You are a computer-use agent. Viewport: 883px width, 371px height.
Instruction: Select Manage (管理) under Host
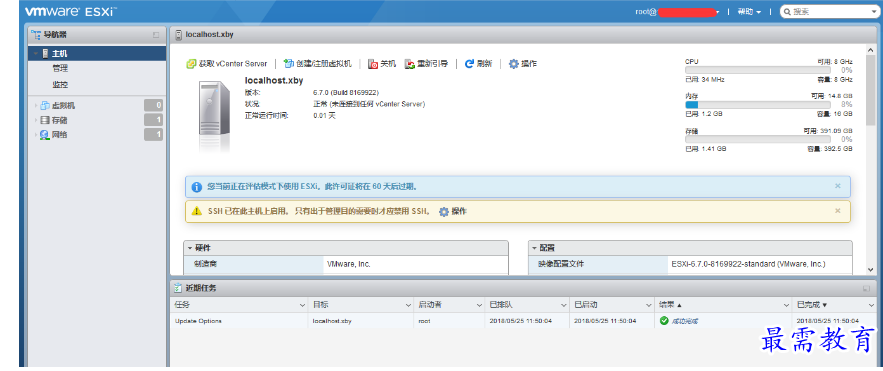point(60,68)
